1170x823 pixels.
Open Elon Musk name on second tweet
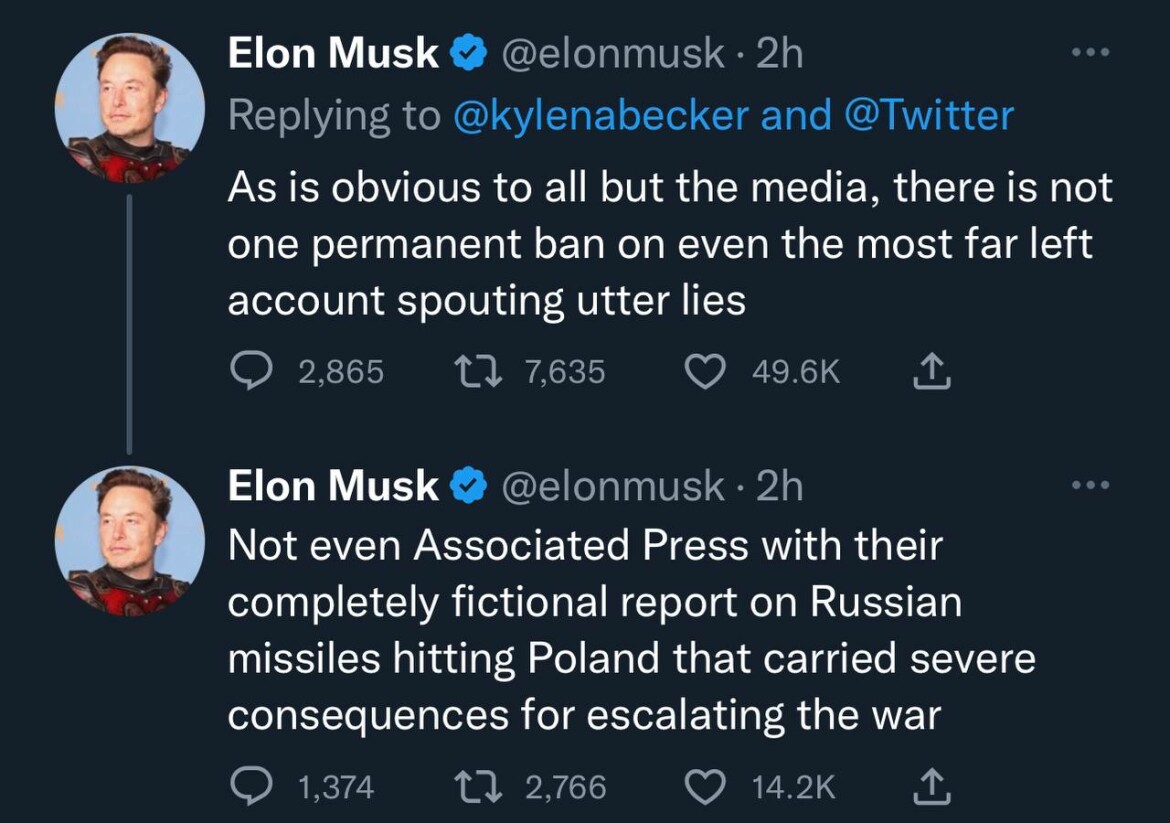tap(333, 486)
